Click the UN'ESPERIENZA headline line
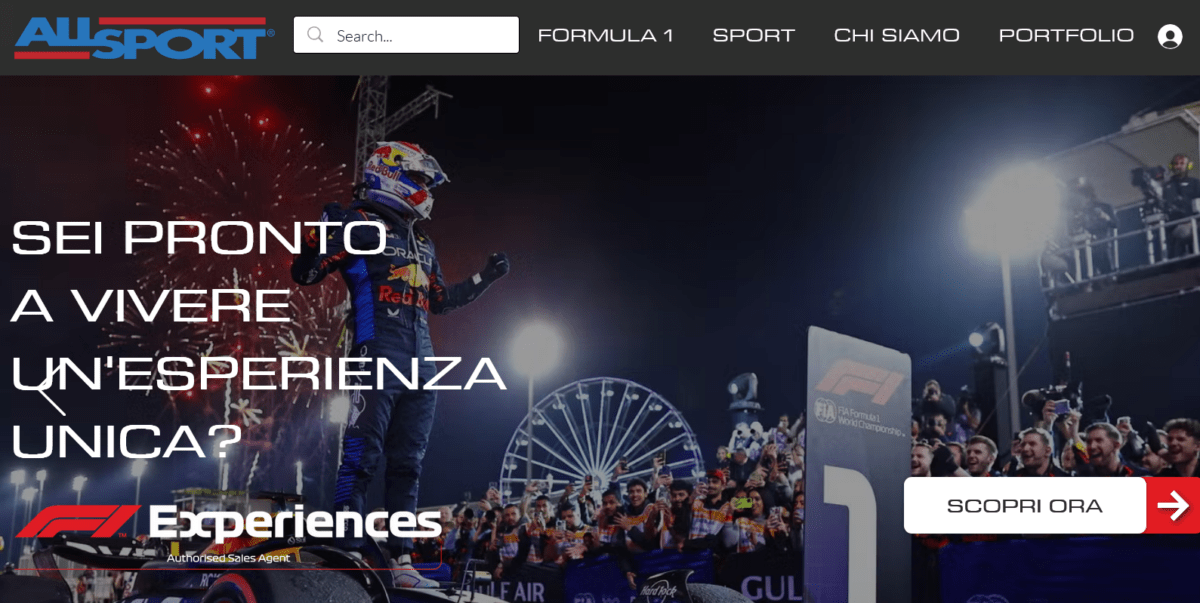The width and height of the screenshot is (1200, 603). pyautogui.click(x=259, y=373)
